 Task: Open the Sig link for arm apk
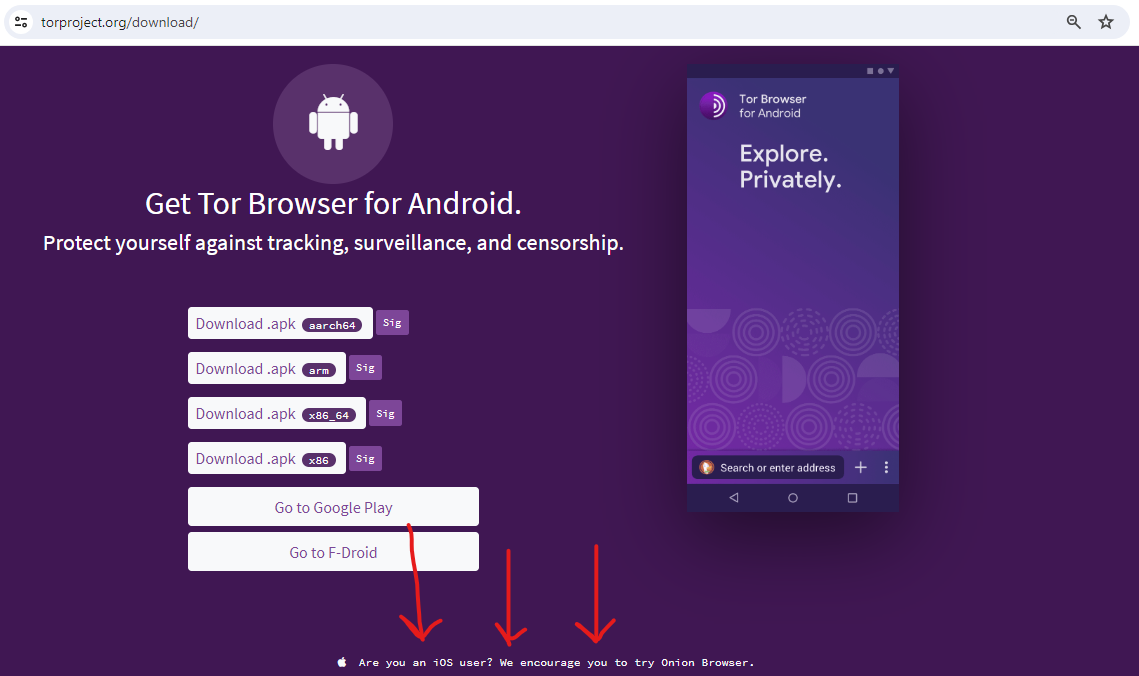coord(365,367)
